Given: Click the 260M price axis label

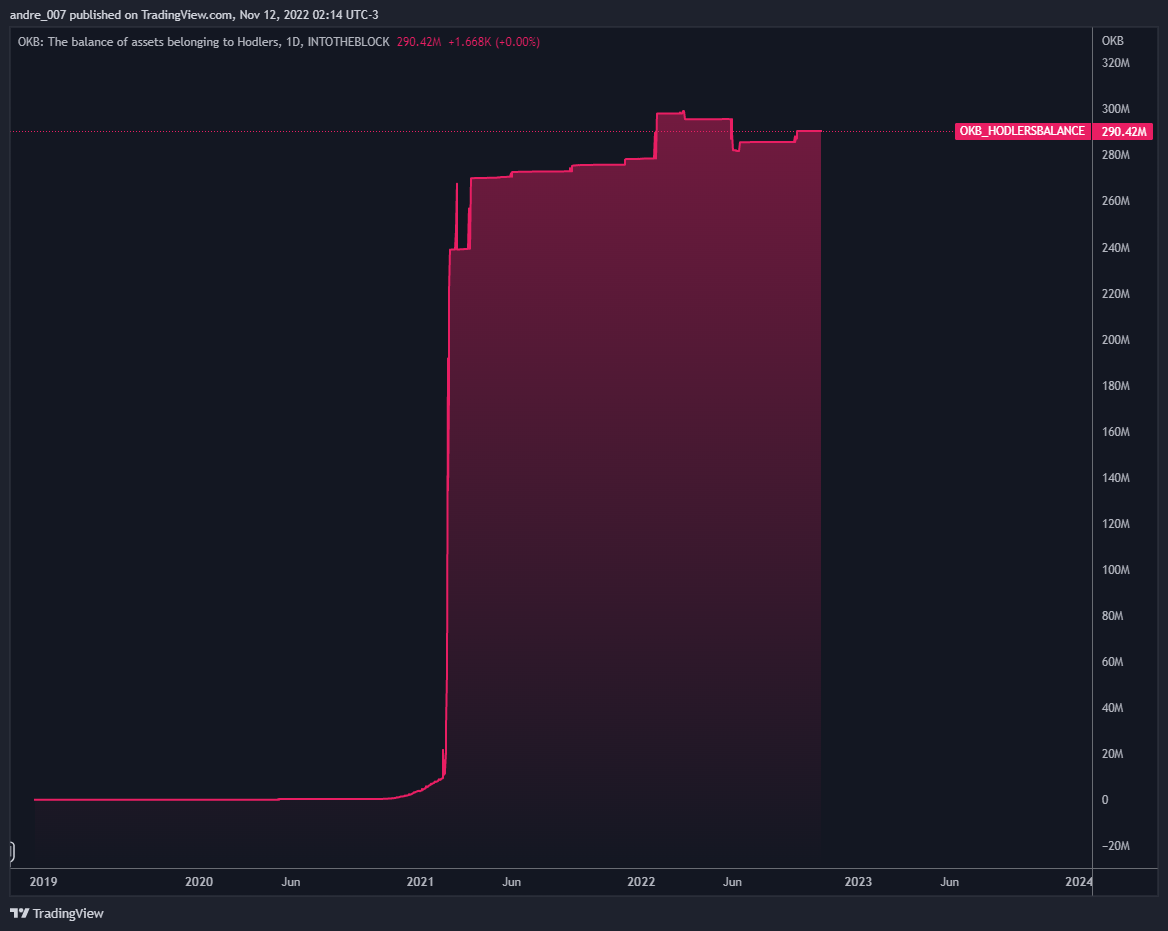Looking at the screenshot, I should 1116,201.
